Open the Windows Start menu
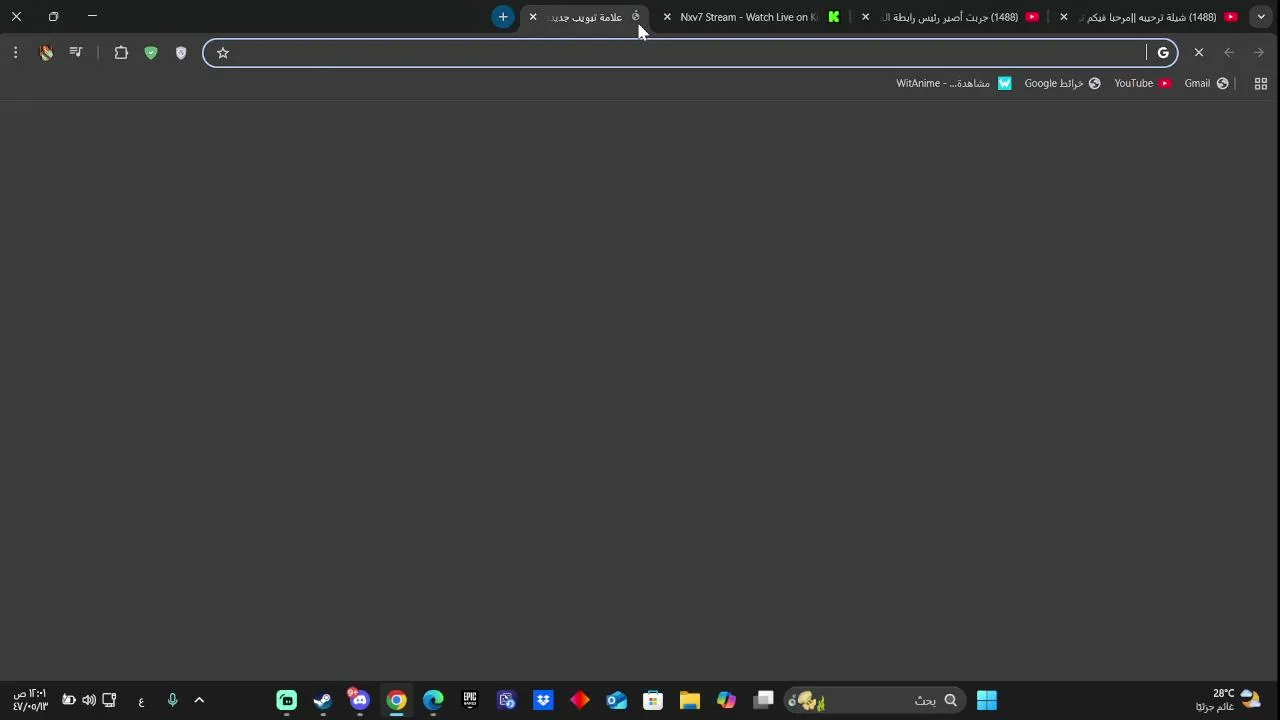1280x720 pixels. (x=987, y=700)
